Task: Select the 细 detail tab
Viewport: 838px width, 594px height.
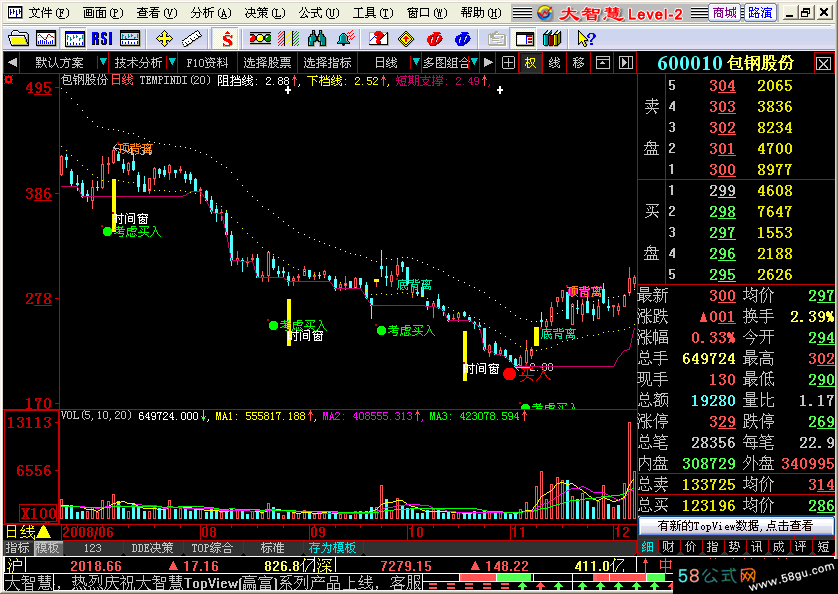Action: 647,547
